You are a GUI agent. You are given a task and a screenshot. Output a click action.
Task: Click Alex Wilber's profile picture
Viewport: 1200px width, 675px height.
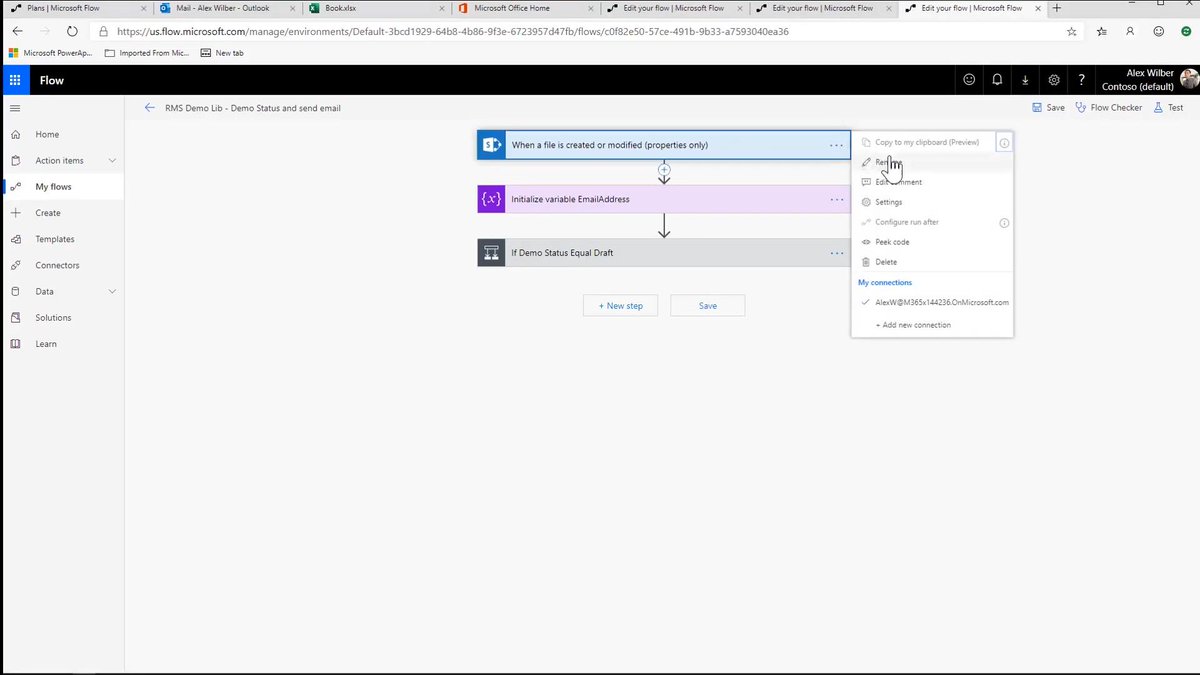point(1188,80)
